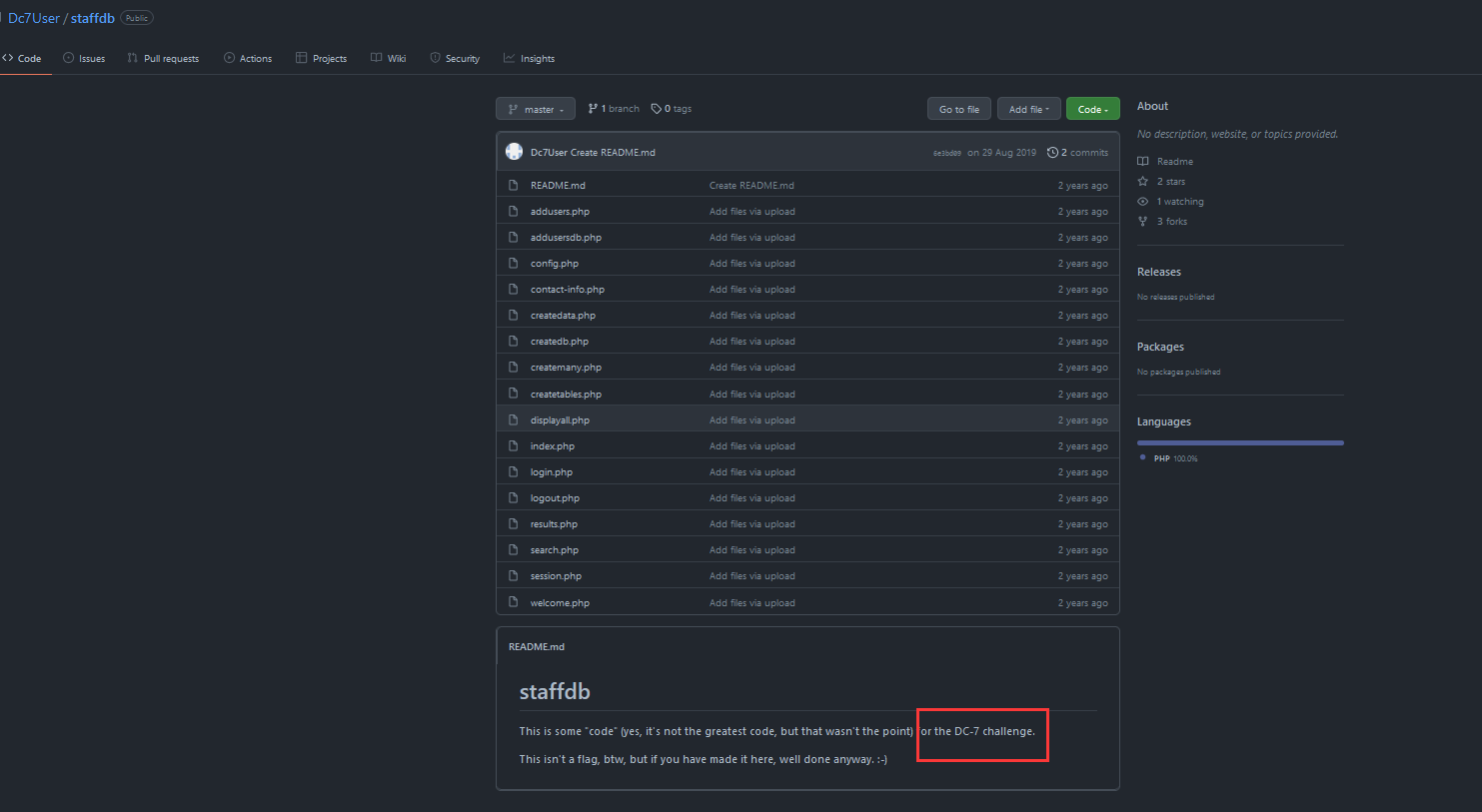Open the master branch dropdown
The image size is (1482, 812).
[536, 109]
